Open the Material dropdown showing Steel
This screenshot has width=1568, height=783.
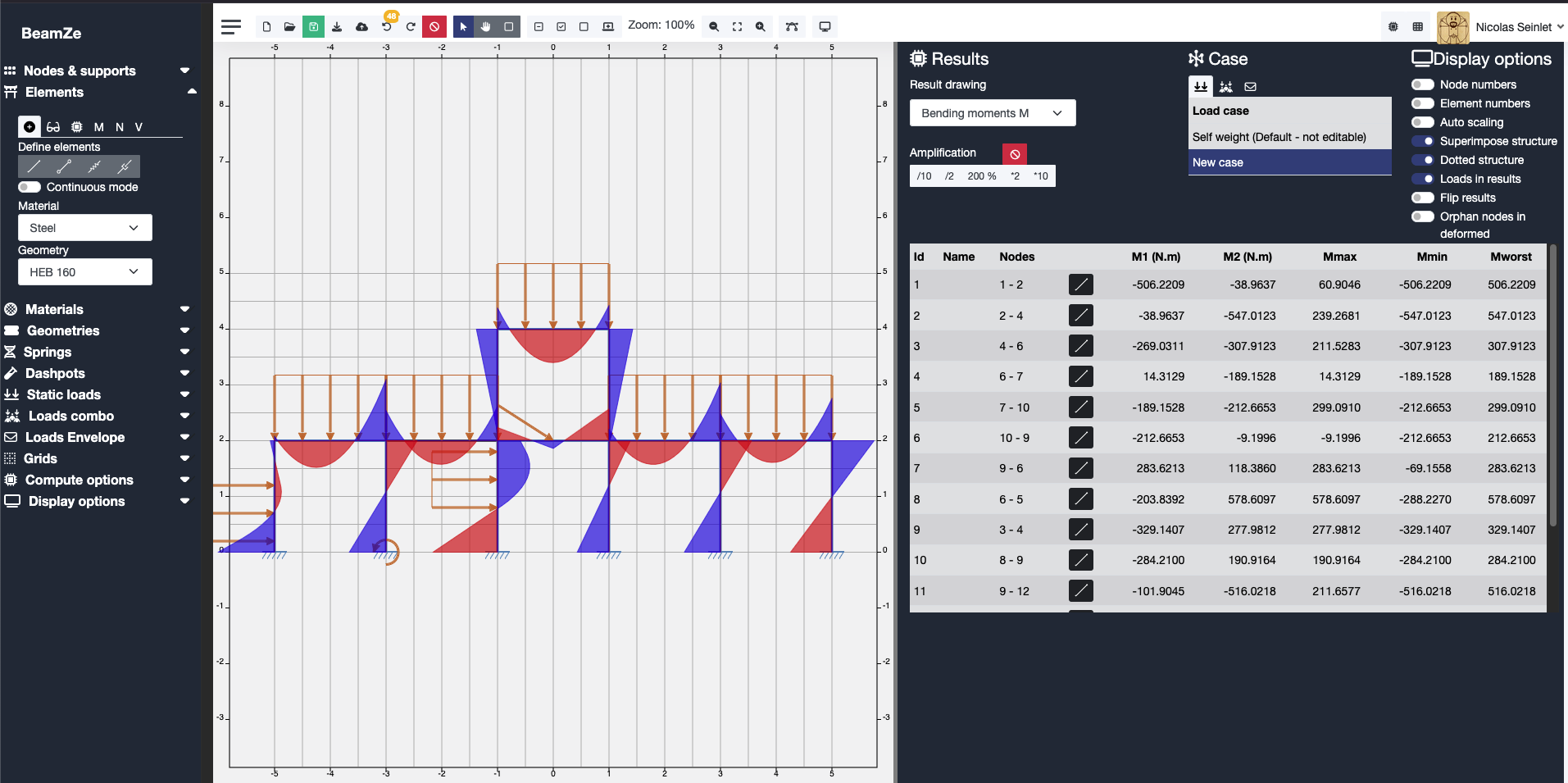tap(84, 227)
